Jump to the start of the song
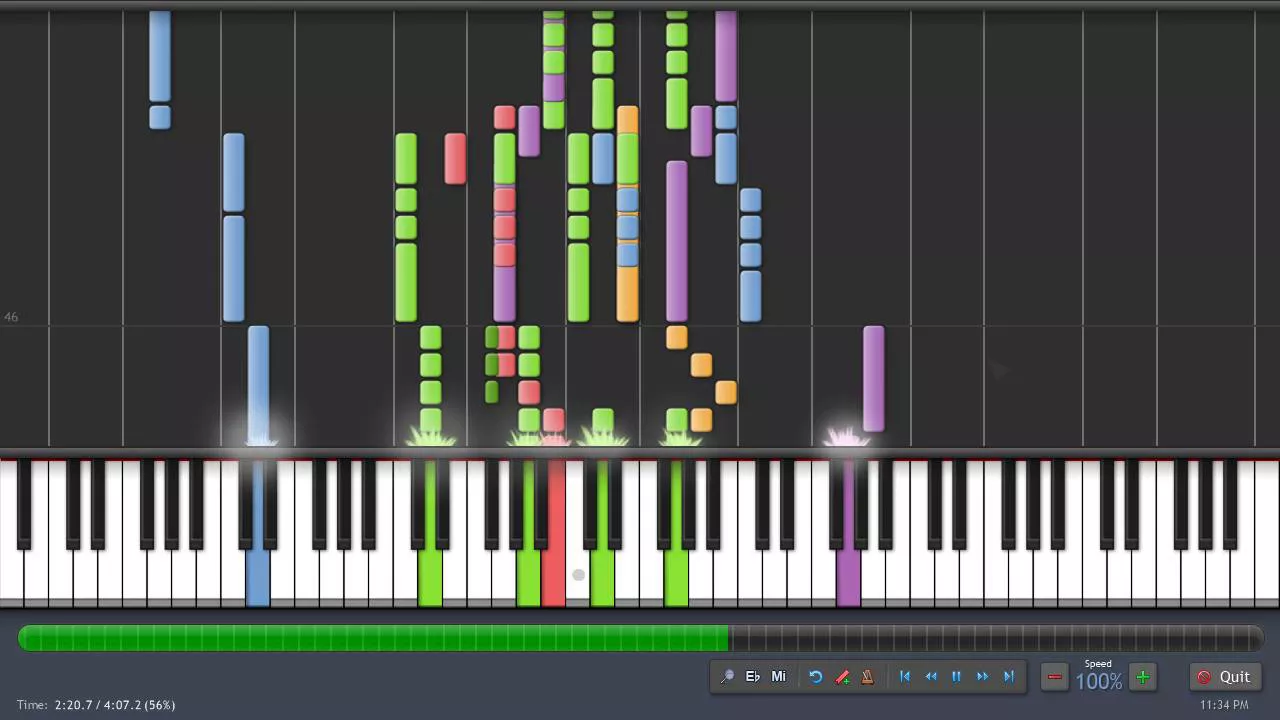The height and width of the screenshot is (720, 1280). pos(905,677)
